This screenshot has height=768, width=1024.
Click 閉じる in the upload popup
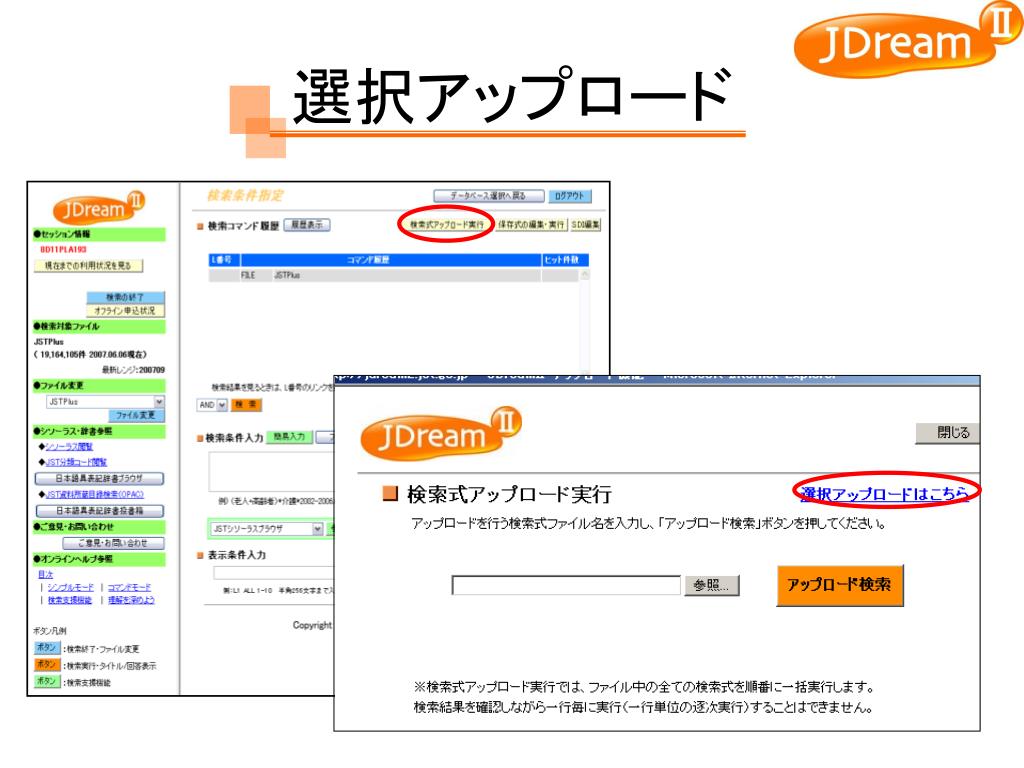pos(950,433)
